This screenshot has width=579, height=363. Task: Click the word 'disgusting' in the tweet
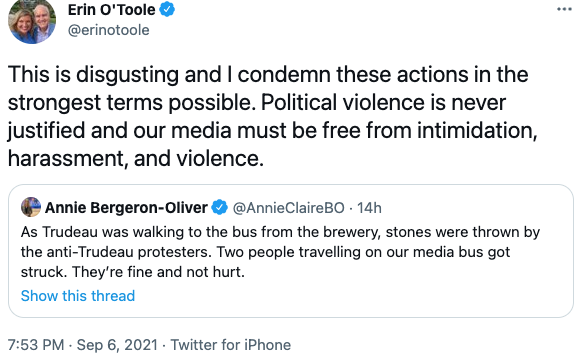click(127, 75)
